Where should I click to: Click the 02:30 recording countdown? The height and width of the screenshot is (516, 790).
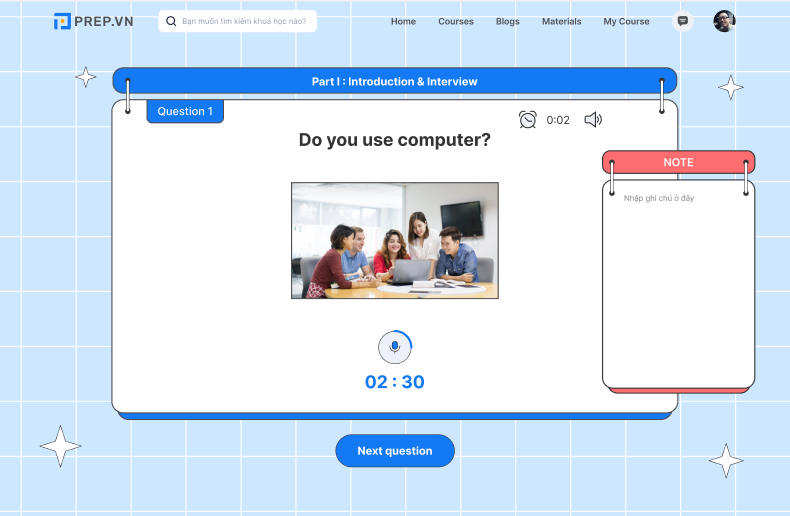click(394, 382)
